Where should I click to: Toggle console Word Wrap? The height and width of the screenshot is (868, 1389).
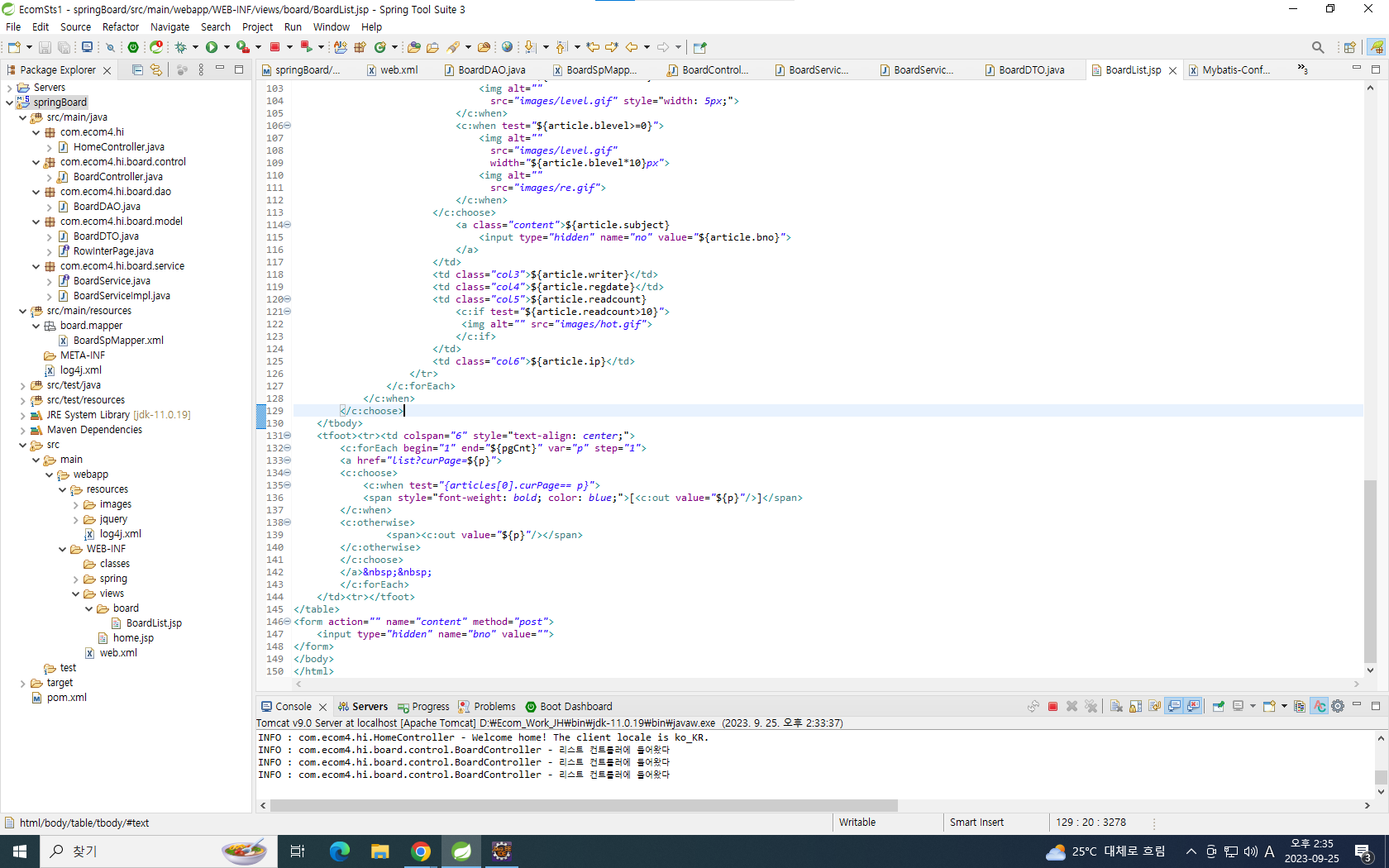1155,707
